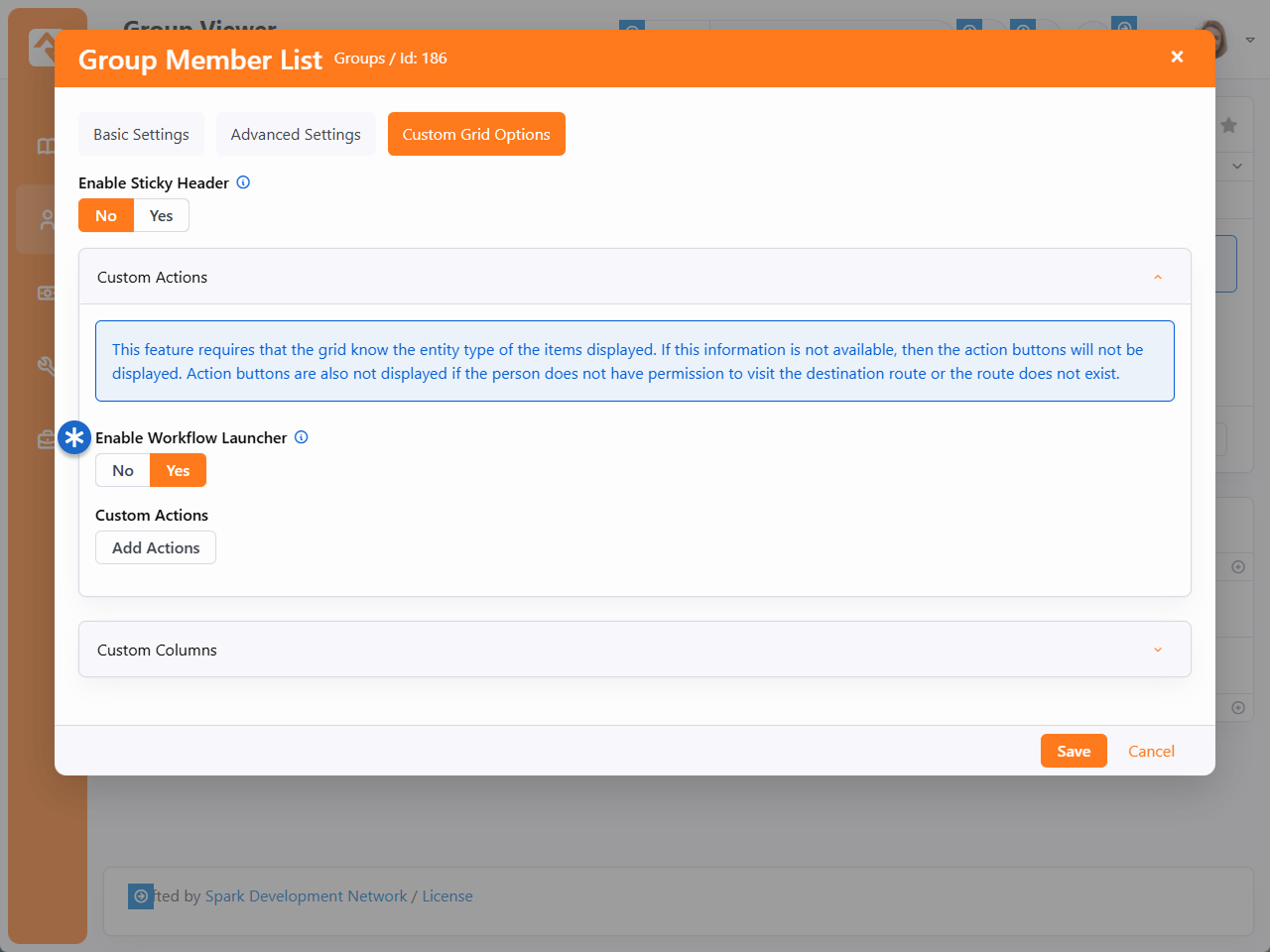Select Yes for Enable Workflow Launcher

point(178,471)
